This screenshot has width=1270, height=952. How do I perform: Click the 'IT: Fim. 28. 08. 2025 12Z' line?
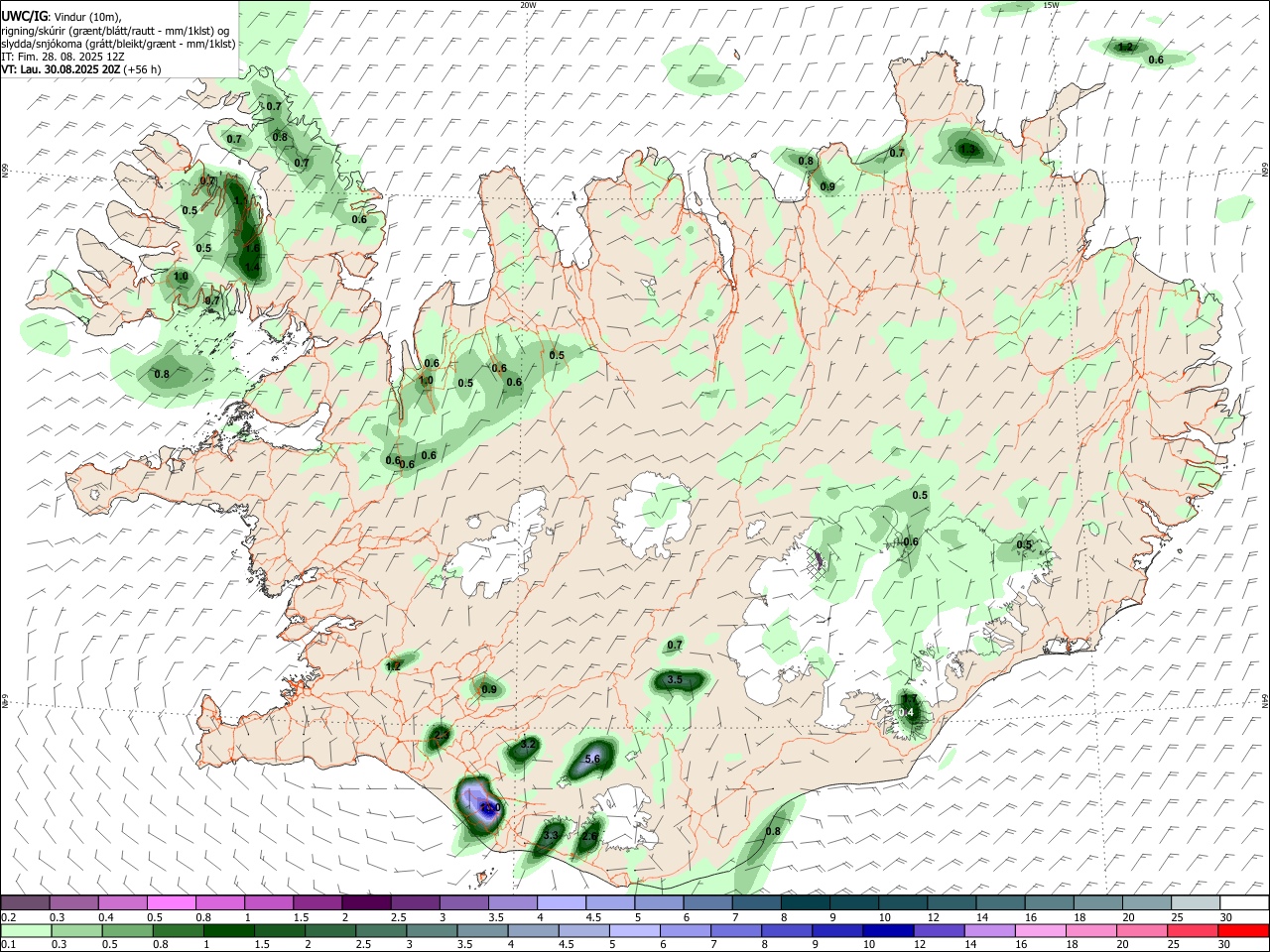point(63,57)
